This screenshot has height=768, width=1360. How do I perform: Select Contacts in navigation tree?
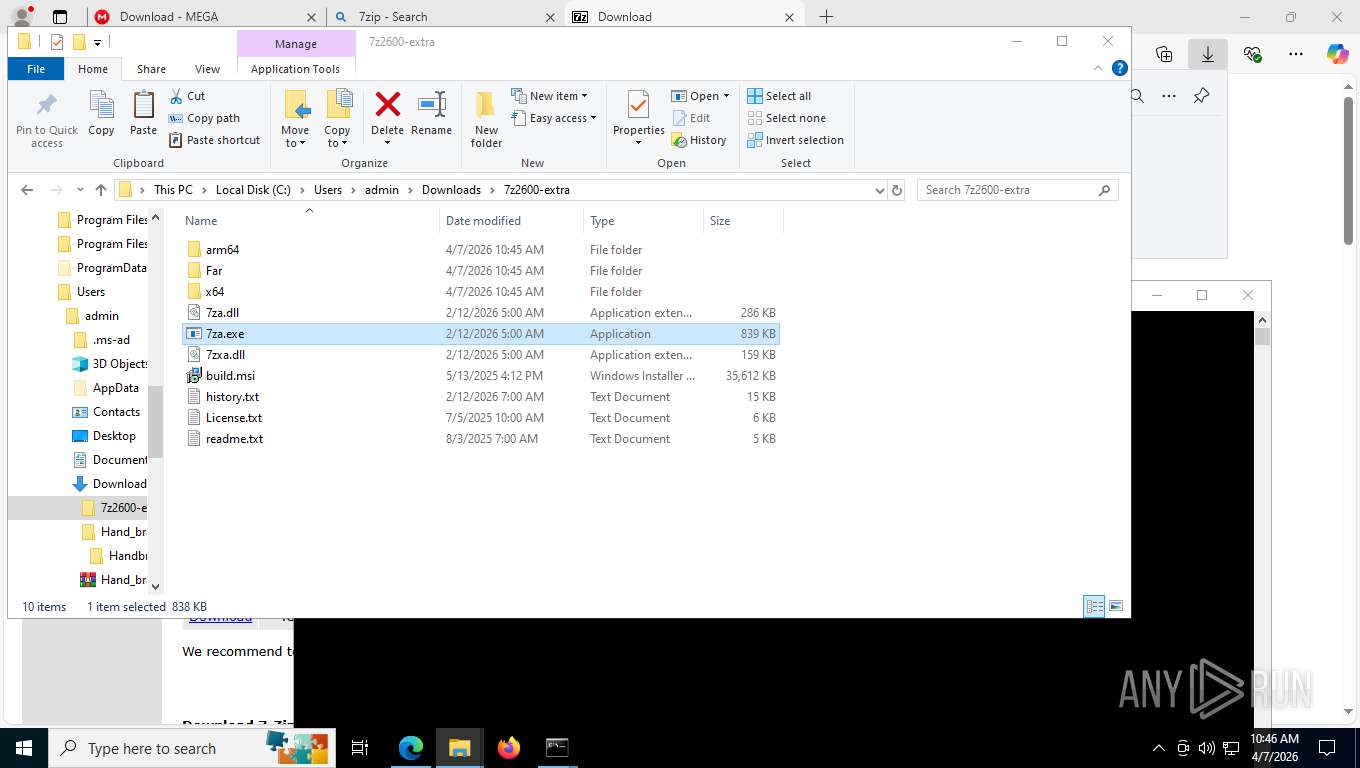(106, 412)
